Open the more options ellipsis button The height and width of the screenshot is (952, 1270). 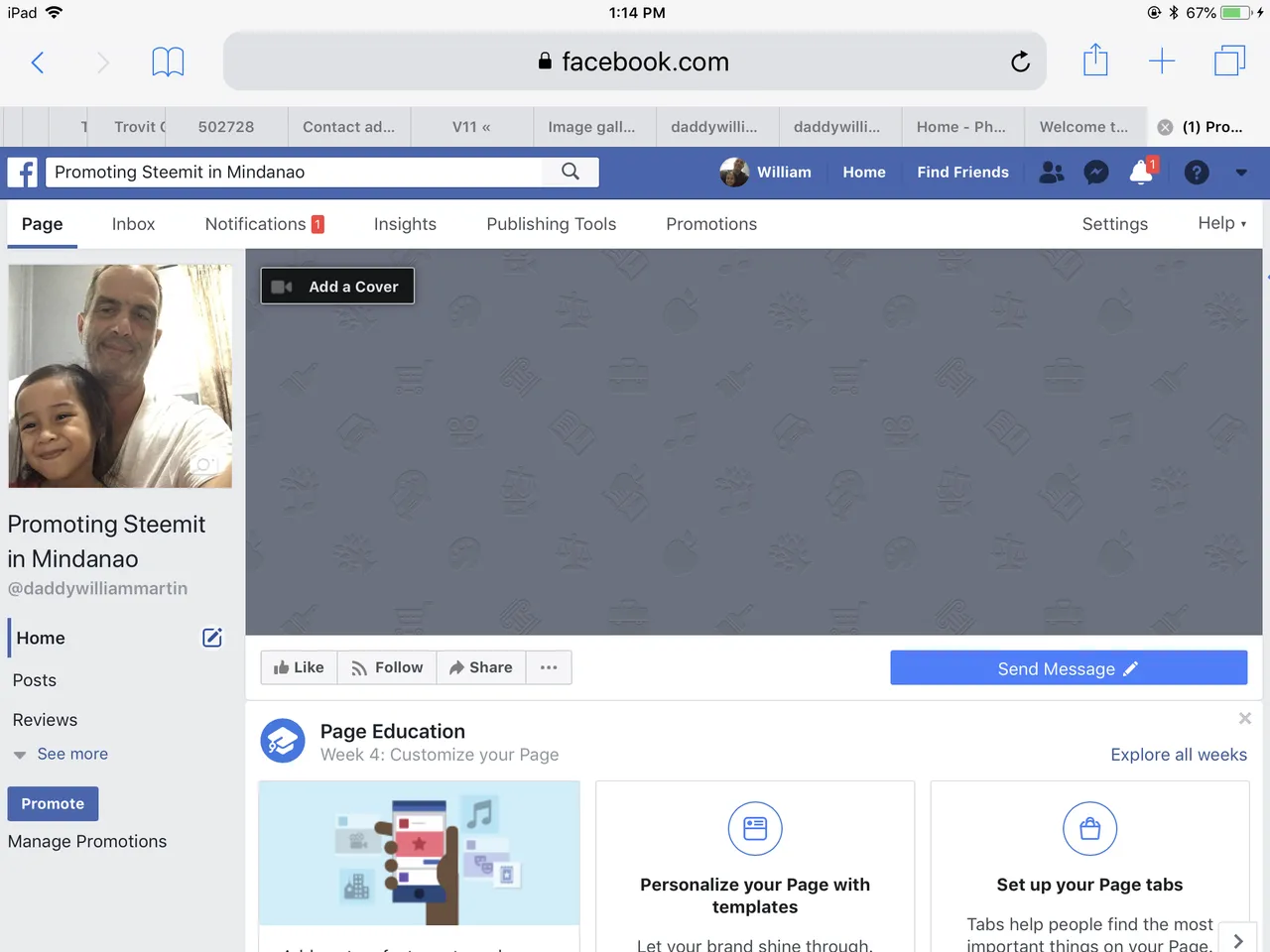pos(549,667)
